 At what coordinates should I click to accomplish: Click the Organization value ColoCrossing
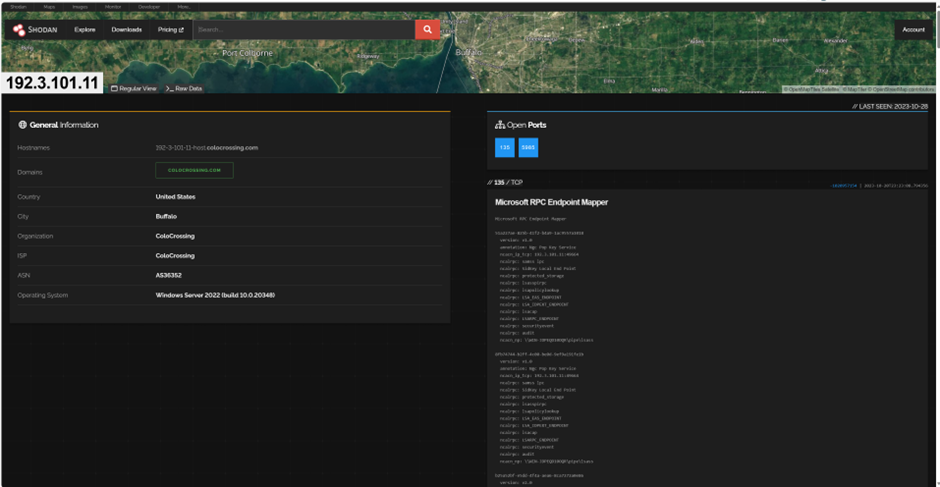(175, 236)
